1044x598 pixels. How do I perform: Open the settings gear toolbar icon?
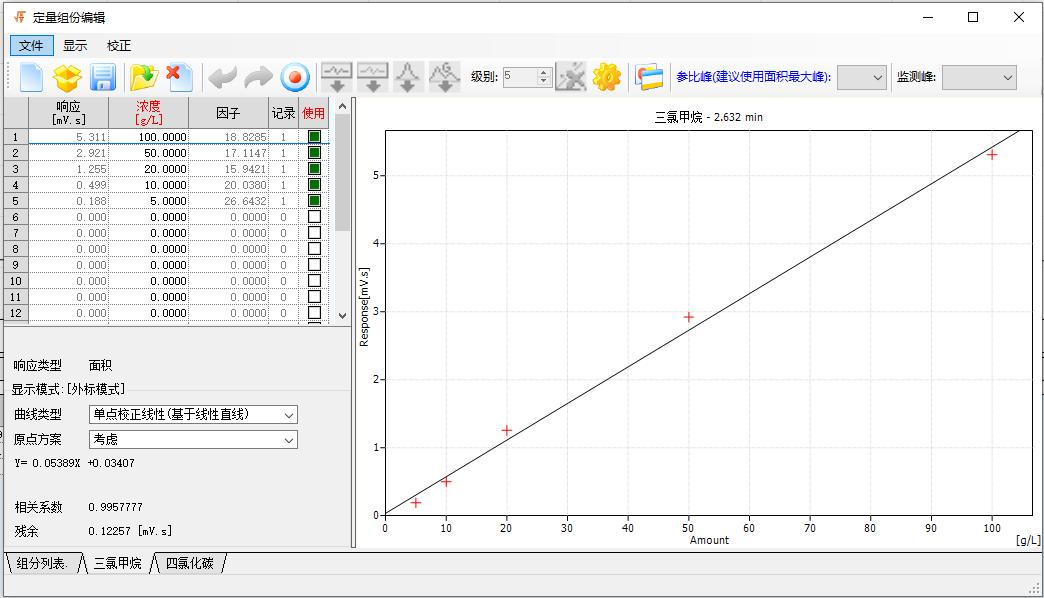tap(606, 78)
